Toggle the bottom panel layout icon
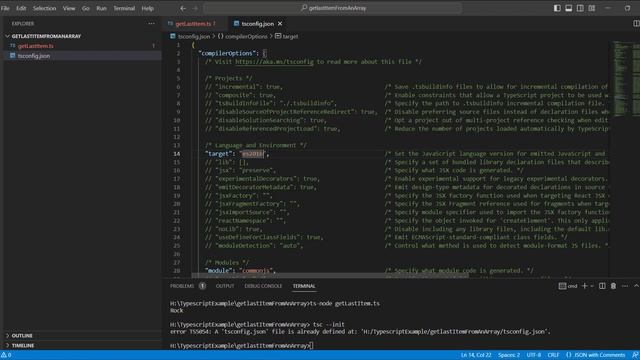Image resolution: width=640 pixels, height=360 pixels. click(569, 8)
